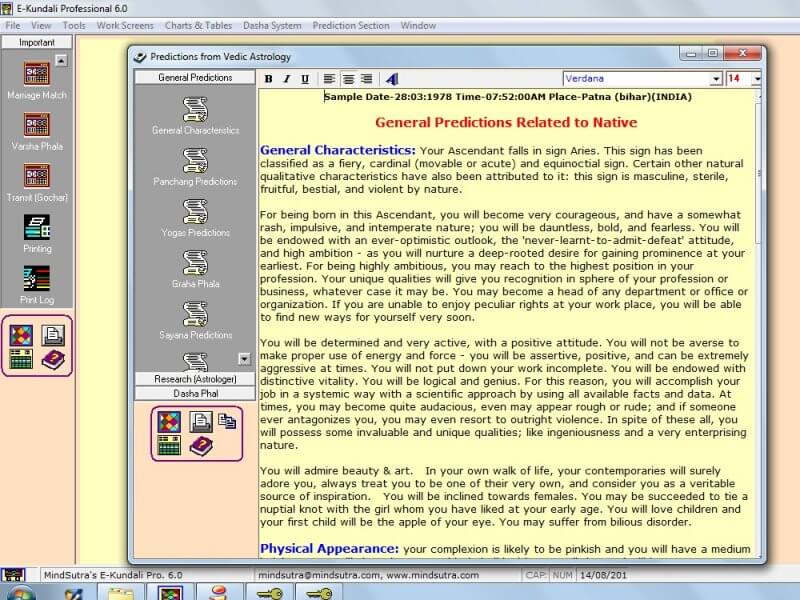Align text right
Viewport: 800px width, 600px height.
click(x=366, y=79)
